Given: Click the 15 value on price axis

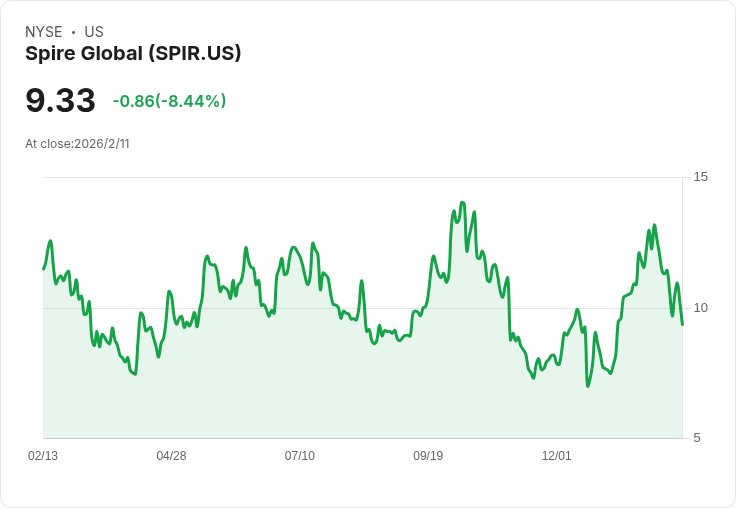Looking at the screenshot, I should coord(700,177).
